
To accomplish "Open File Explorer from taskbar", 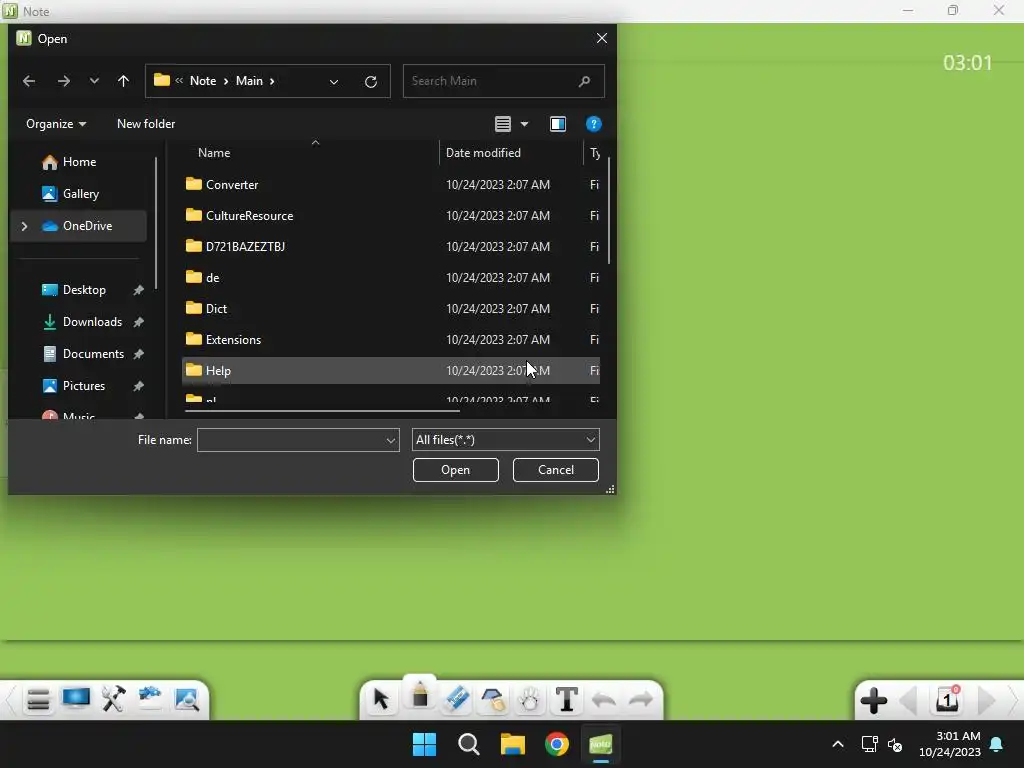I will pyautogui.click(x=513, y=744).
